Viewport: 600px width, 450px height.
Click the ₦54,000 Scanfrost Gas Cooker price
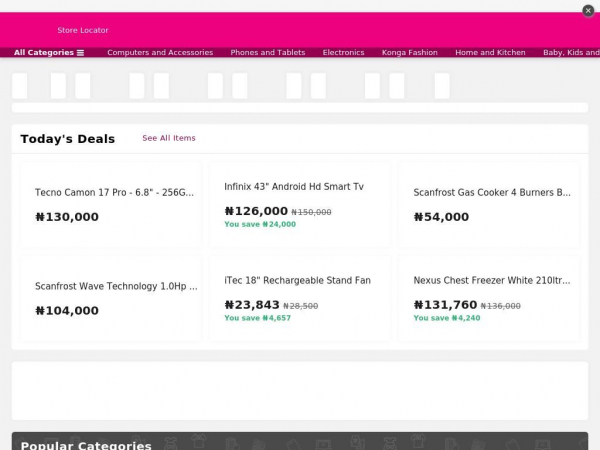[441, 217]
